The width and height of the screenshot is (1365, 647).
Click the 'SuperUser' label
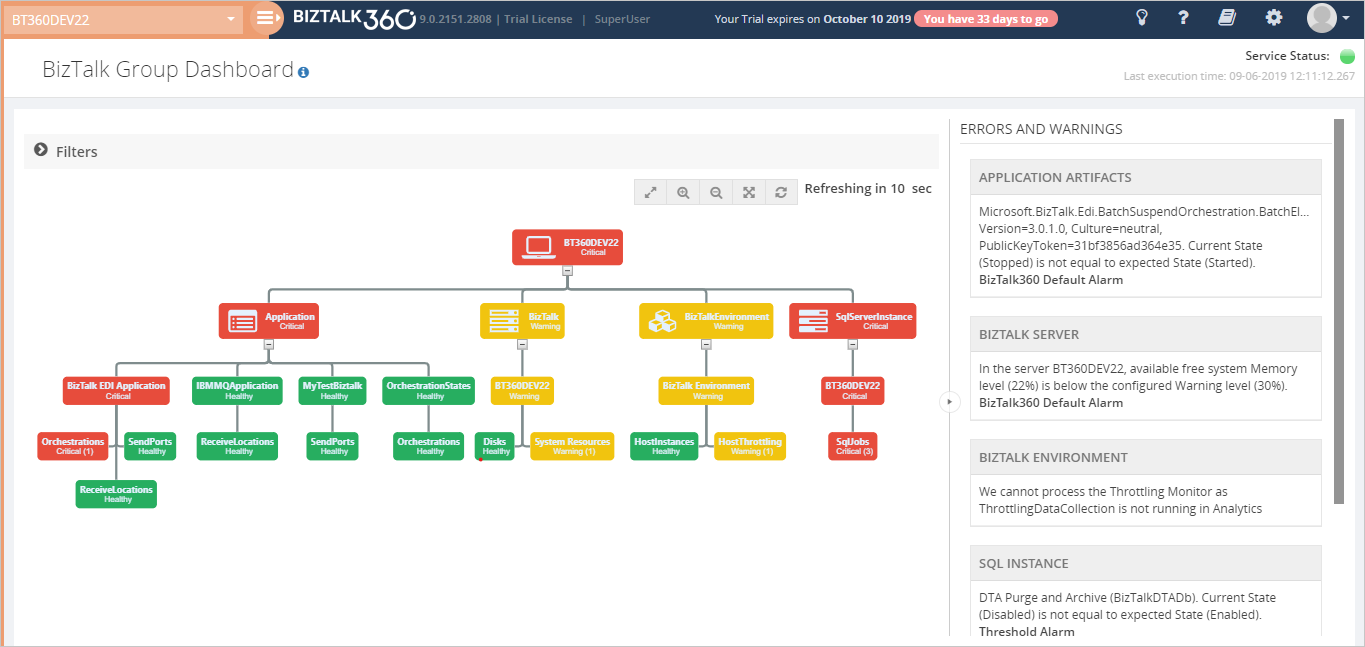tap(620, 19)
